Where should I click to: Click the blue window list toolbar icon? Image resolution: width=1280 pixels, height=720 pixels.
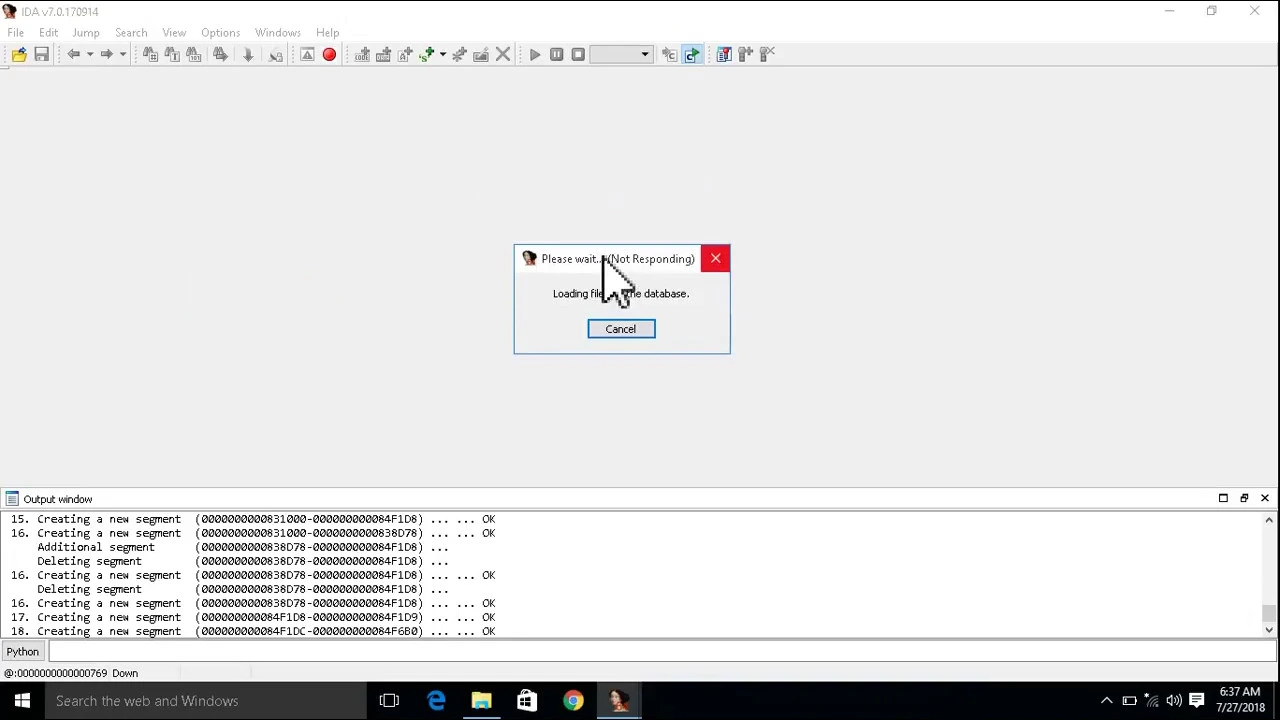click(x=724, y=55)
